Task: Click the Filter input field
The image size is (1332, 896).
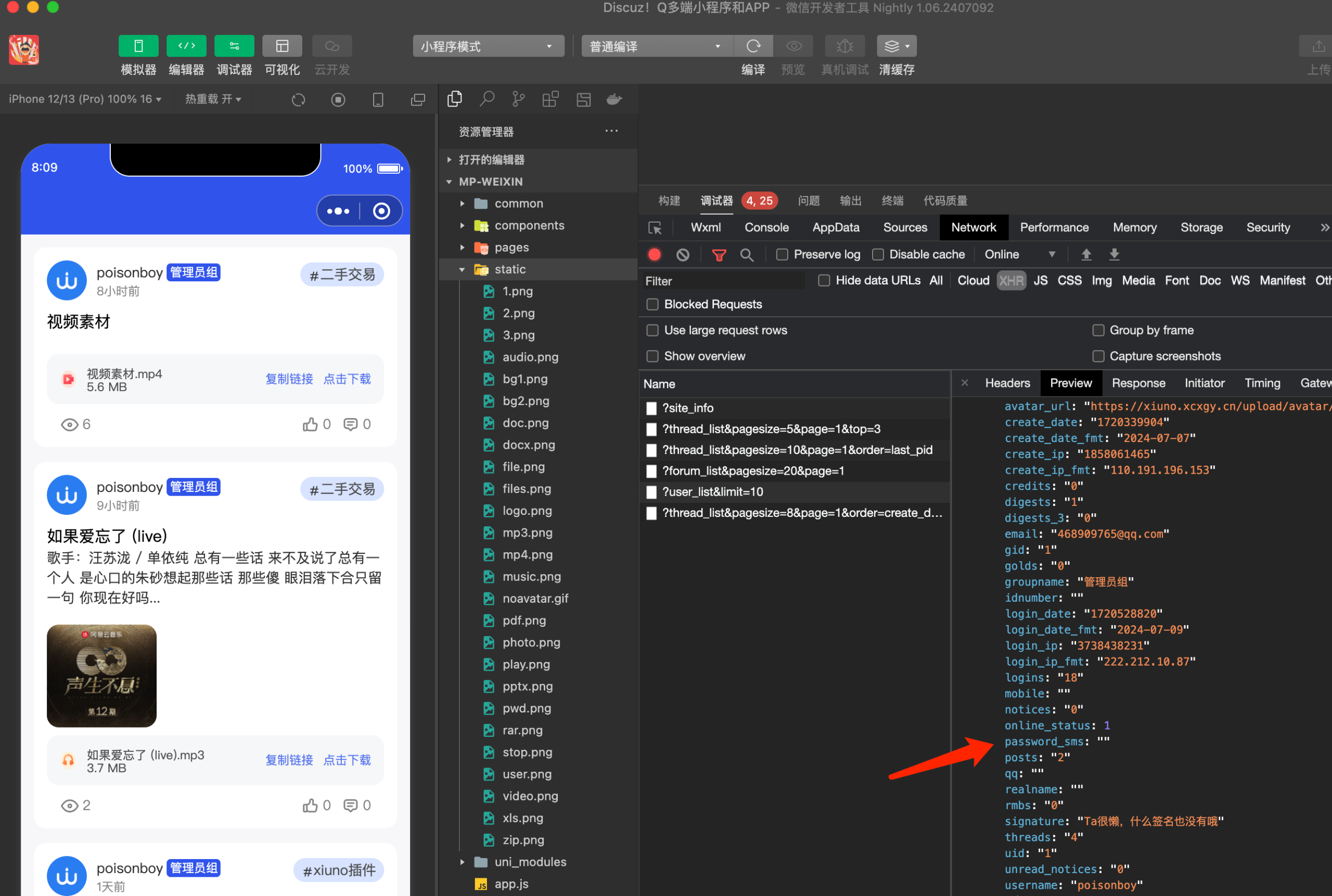Action: [x=722, y=281]
